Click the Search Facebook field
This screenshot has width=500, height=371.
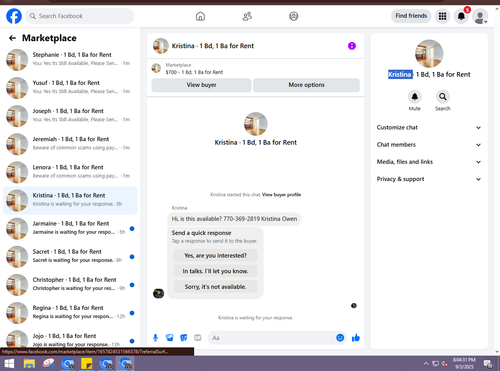80,16
